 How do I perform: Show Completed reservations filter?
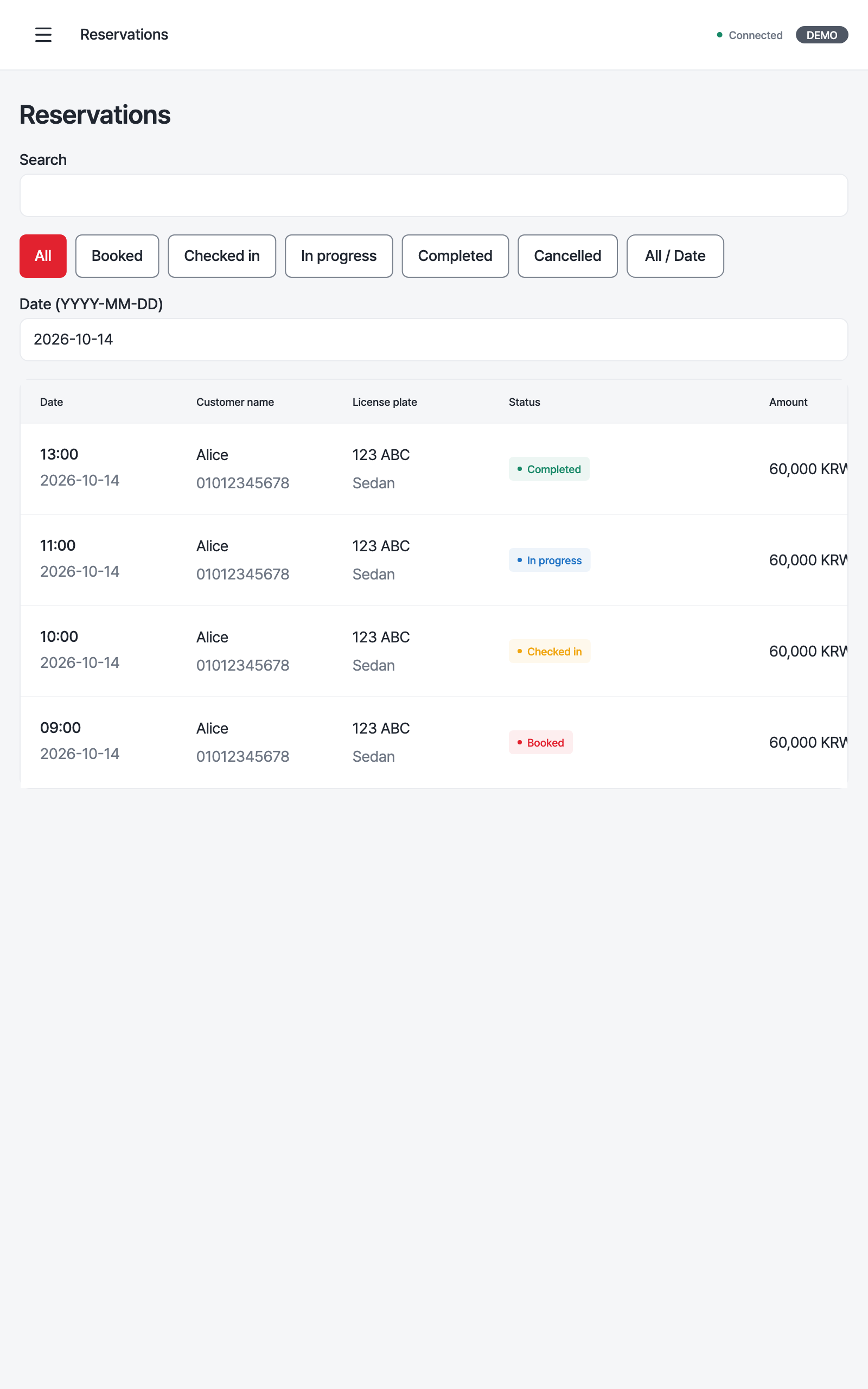pyautogui.click(x=455, y=256)
